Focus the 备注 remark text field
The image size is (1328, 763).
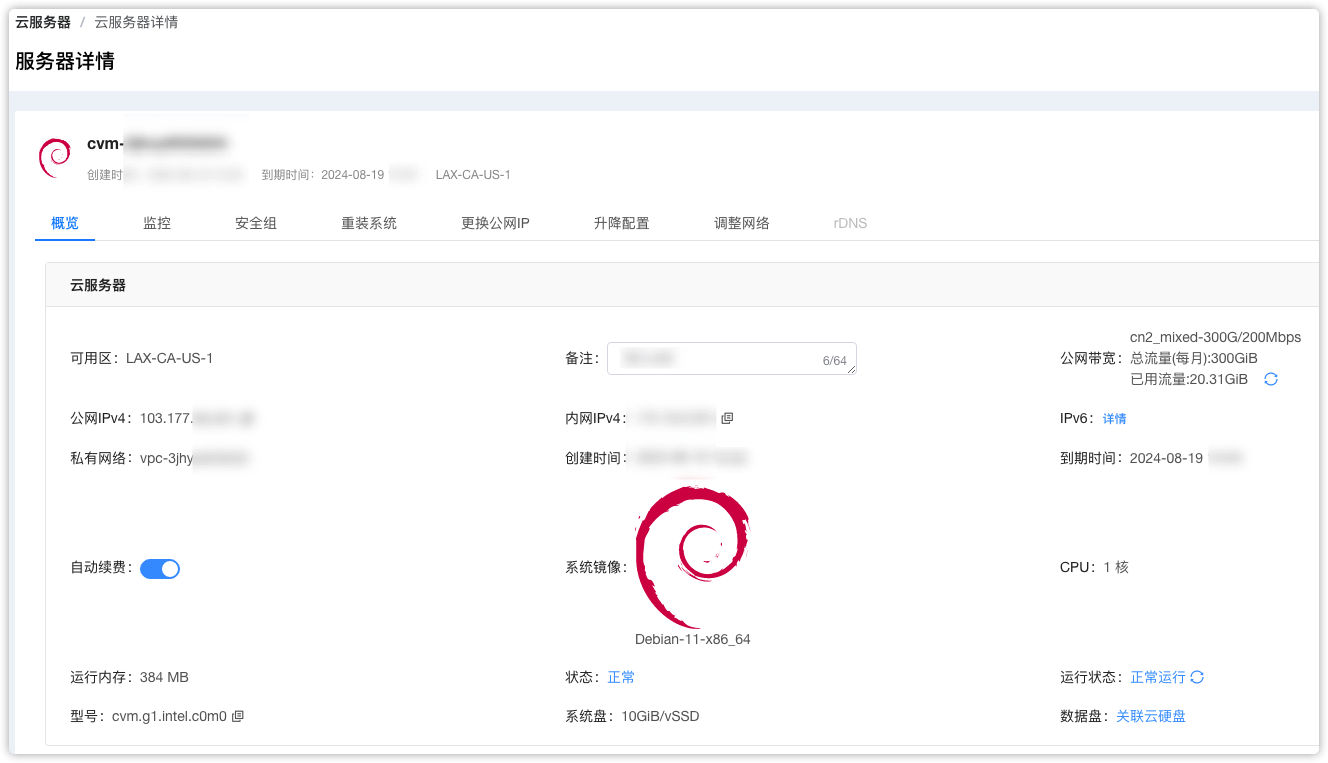point(731,358)
